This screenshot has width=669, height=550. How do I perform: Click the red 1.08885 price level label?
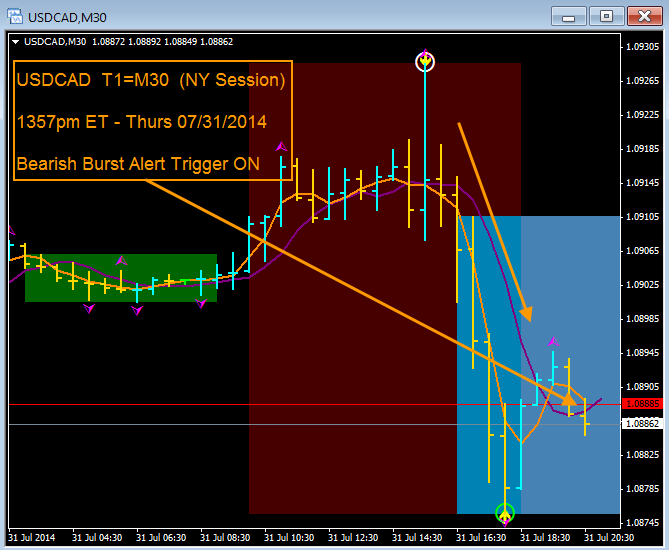[643, 404]
